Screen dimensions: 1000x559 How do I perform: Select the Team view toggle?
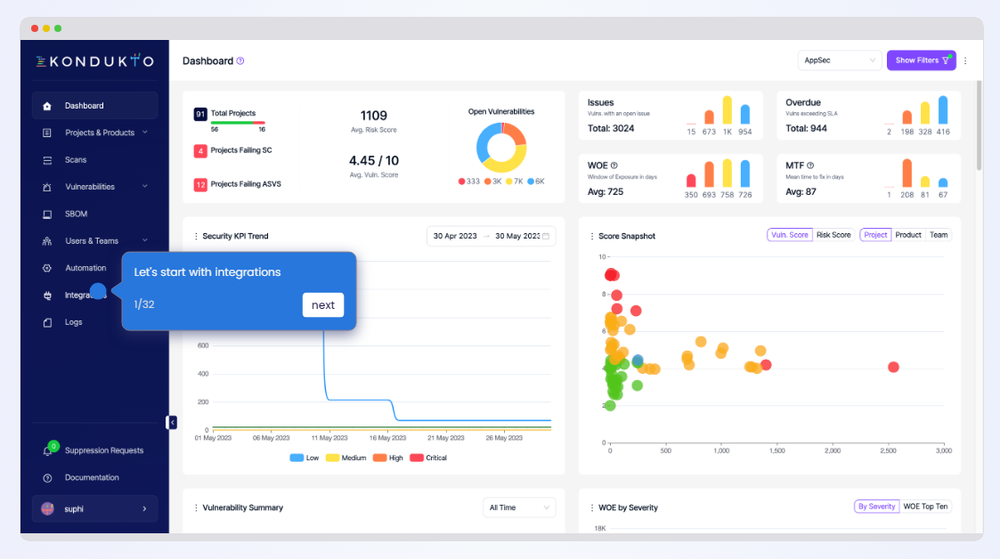point(938,235)
